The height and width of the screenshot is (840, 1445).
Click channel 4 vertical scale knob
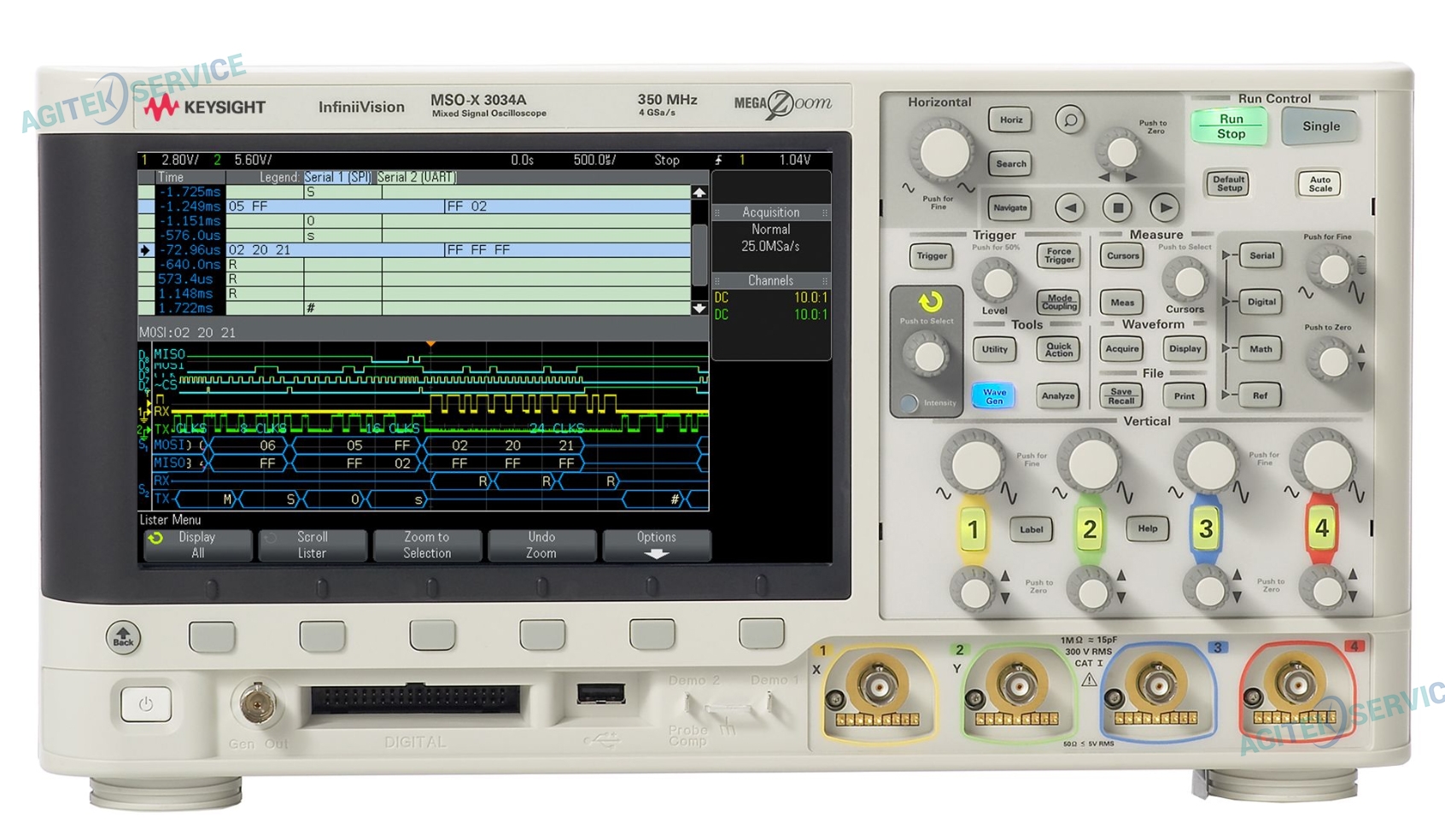coord(1322,464)
